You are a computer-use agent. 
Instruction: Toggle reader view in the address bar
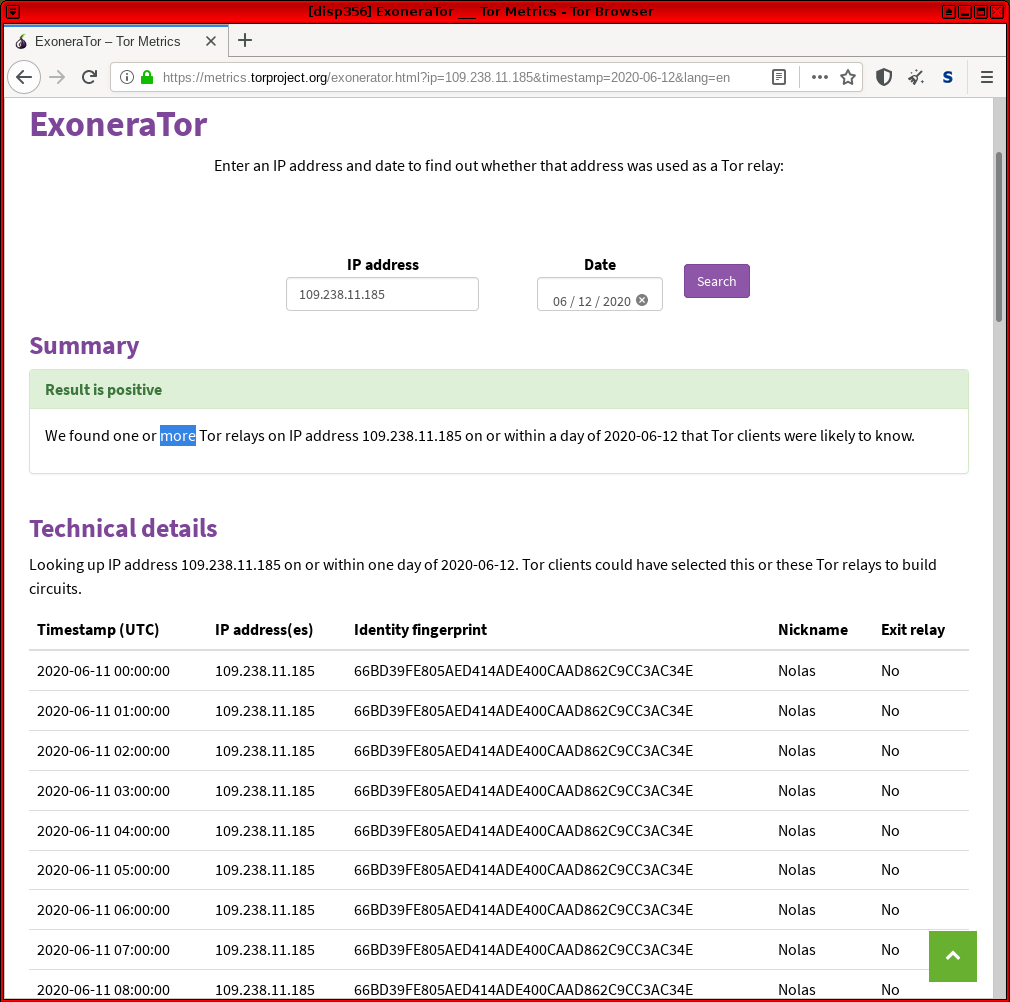(x=779, y=77)
